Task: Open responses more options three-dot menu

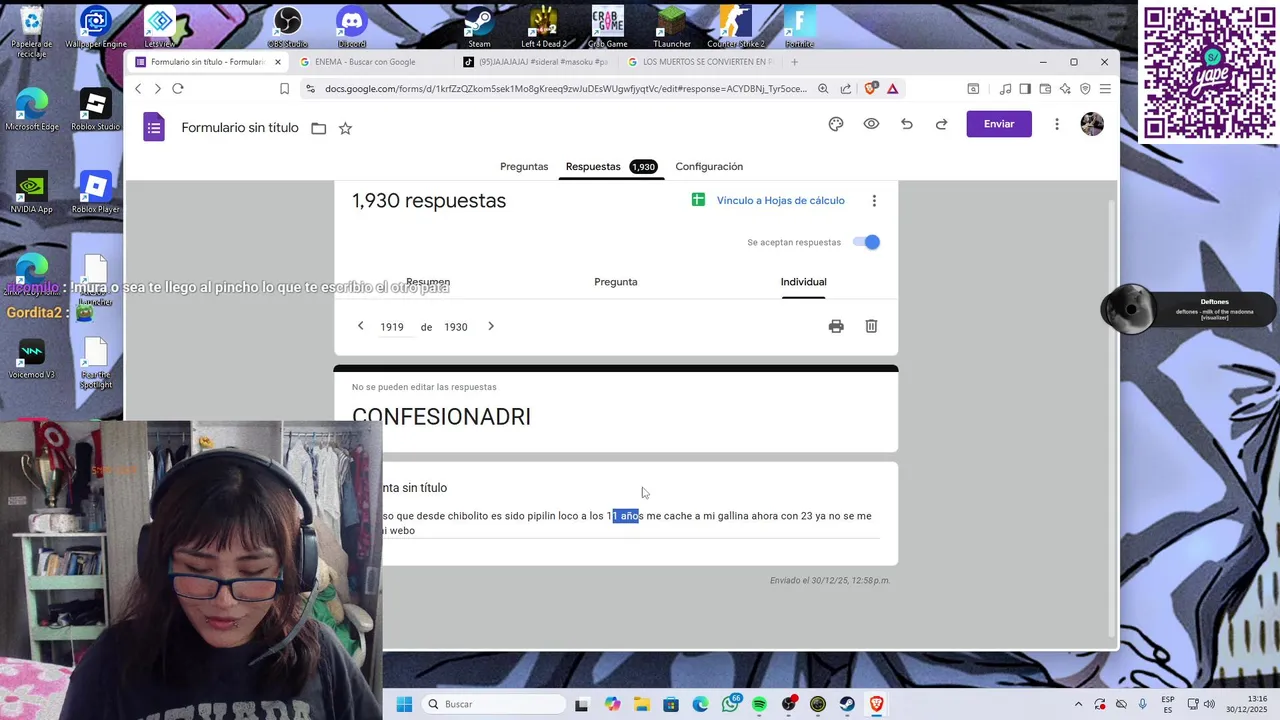Action: [874, 201]
